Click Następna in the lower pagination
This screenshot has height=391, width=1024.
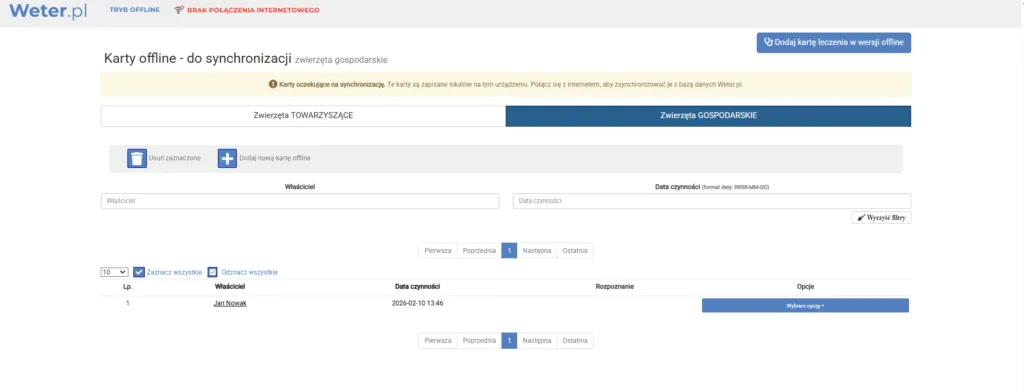[x=537, y=341]
